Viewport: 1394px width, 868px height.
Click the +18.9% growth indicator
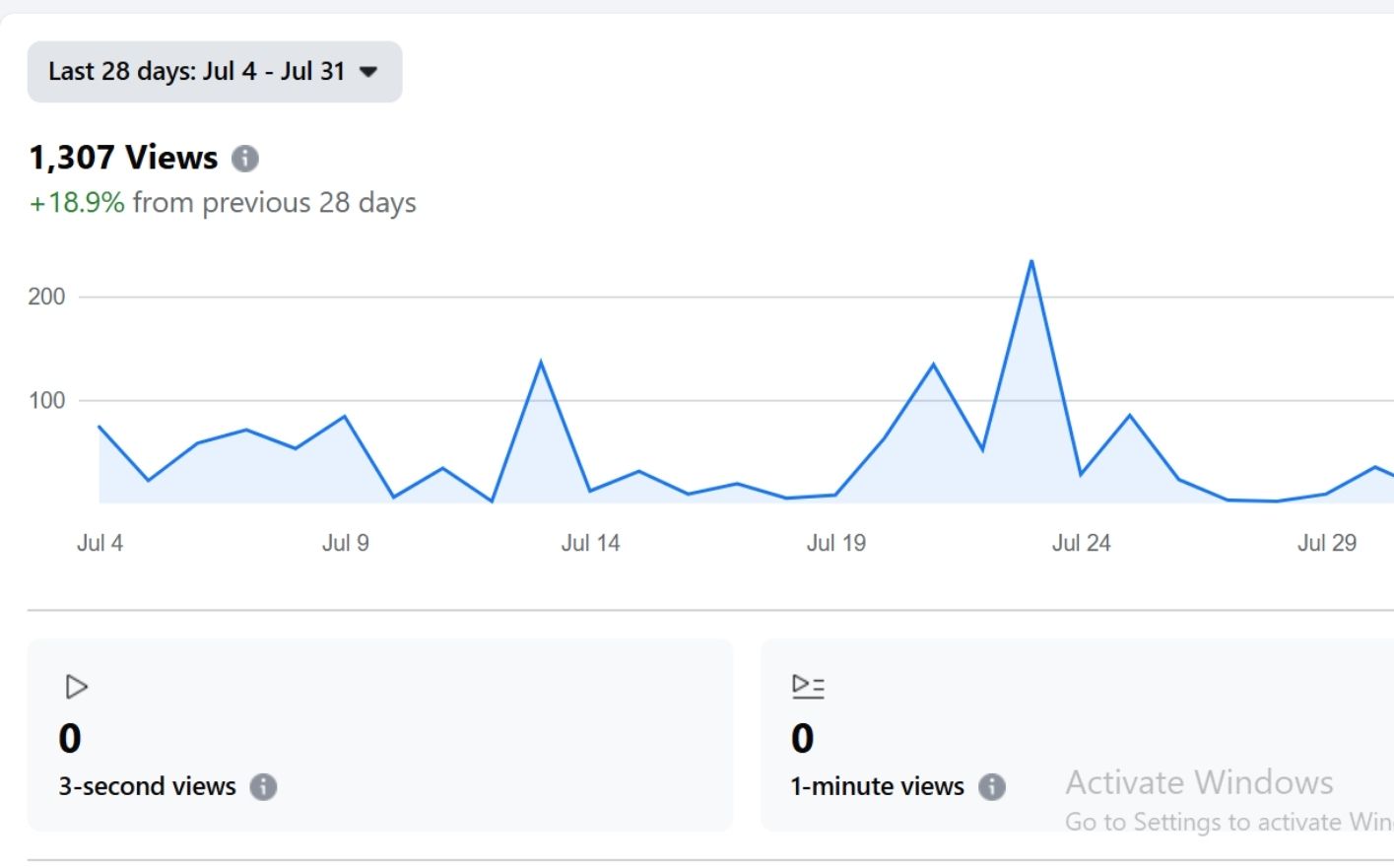coord(76,203)
